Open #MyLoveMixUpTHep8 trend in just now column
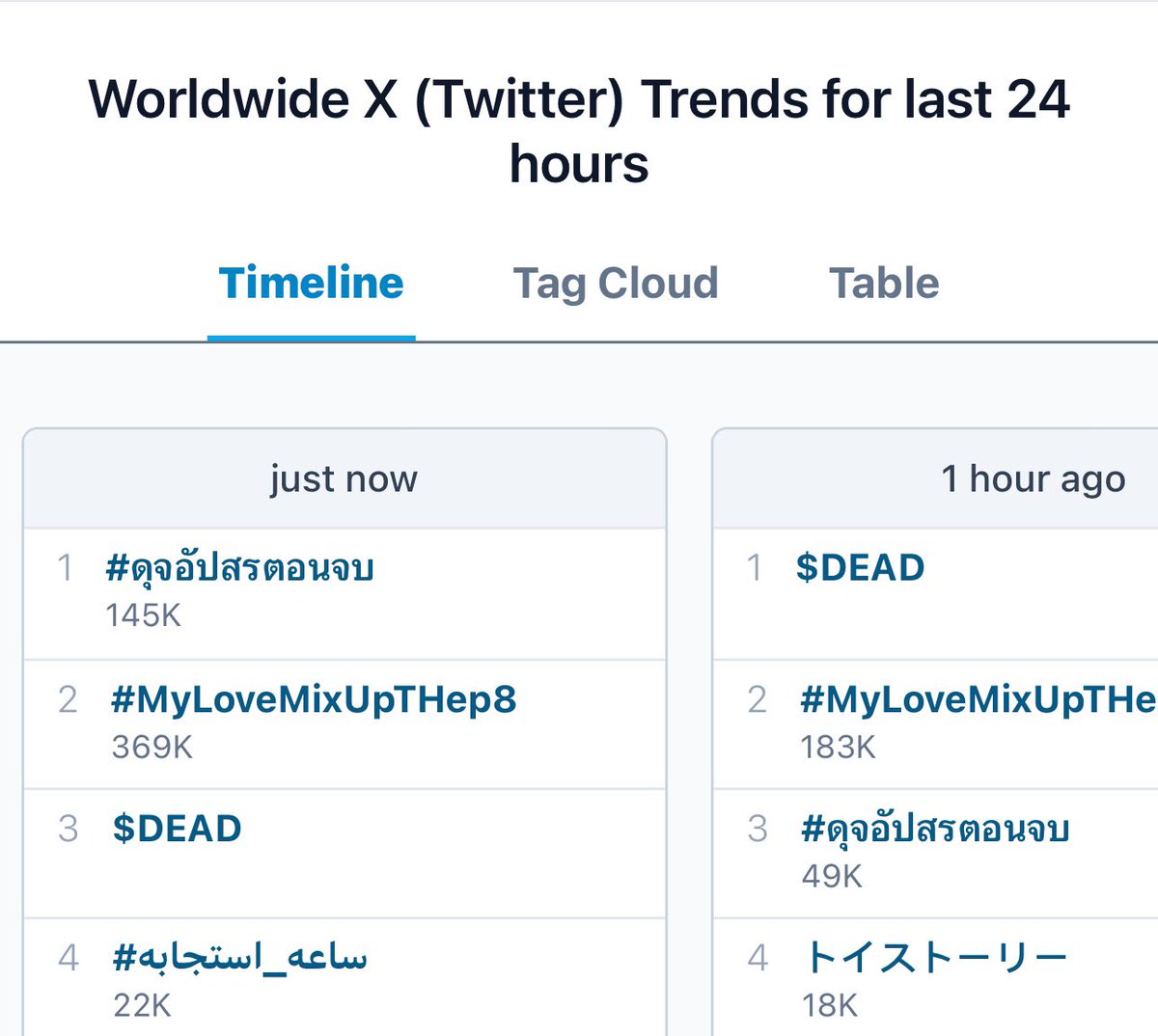Image resolution: width=1158 pixels, height=1036 pixels. pyautogui.click(x=314, y=699)
